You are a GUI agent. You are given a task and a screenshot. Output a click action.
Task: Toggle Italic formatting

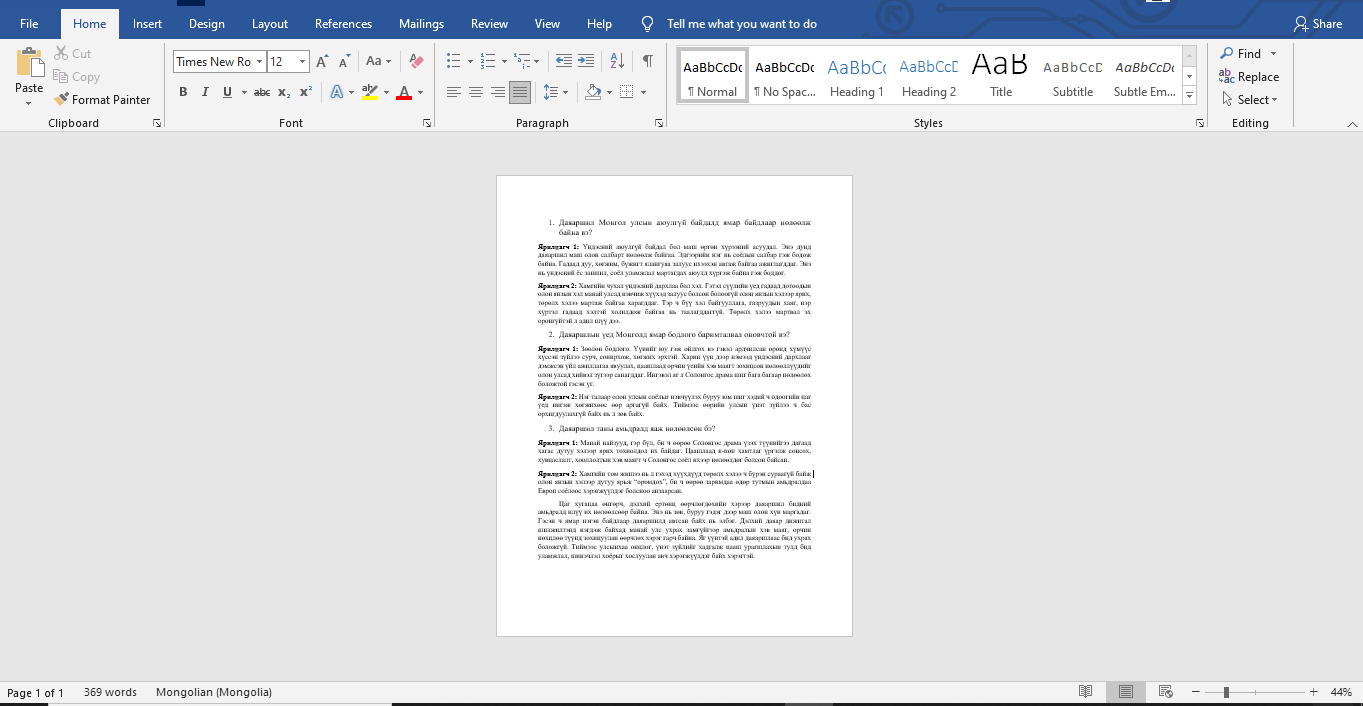tap(205, 92)
